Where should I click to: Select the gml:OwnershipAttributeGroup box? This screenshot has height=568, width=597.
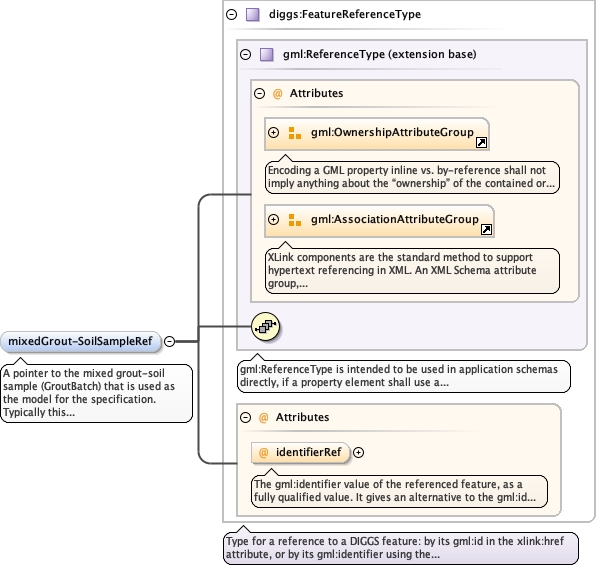point(377,134)
